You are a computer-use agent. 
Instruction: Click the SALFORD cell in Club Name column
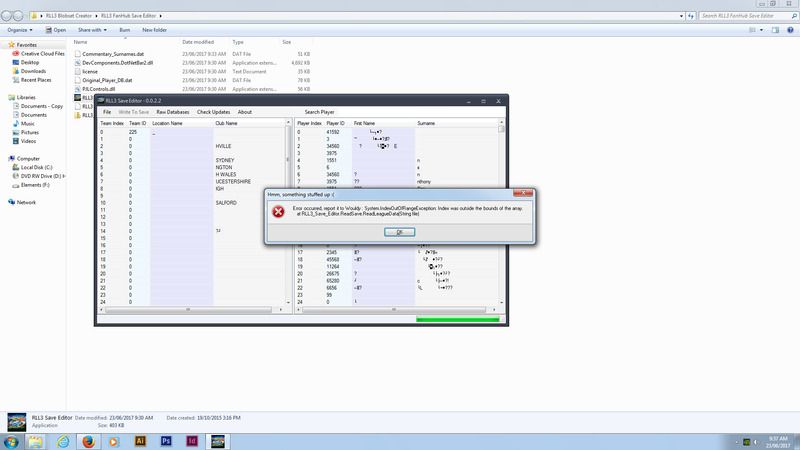coord(226,203)
